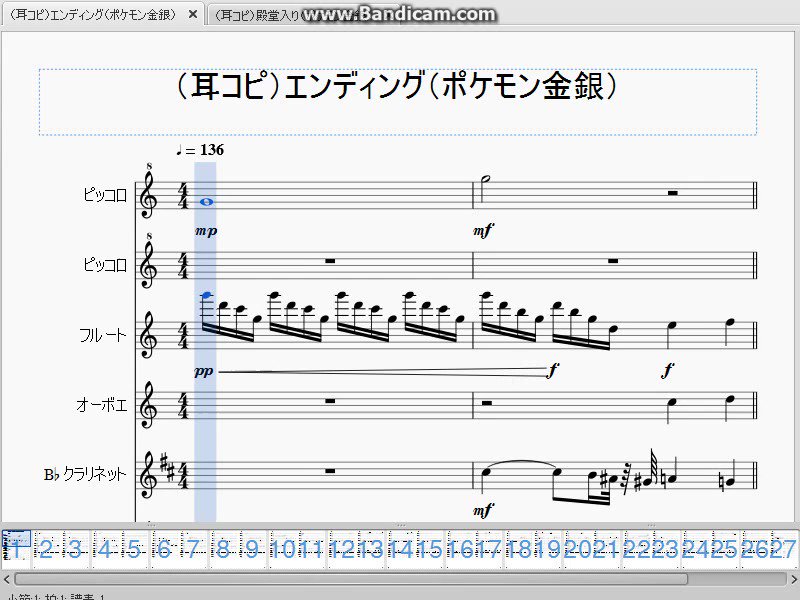Jump to page 5 in the navigator

(134, 549)
